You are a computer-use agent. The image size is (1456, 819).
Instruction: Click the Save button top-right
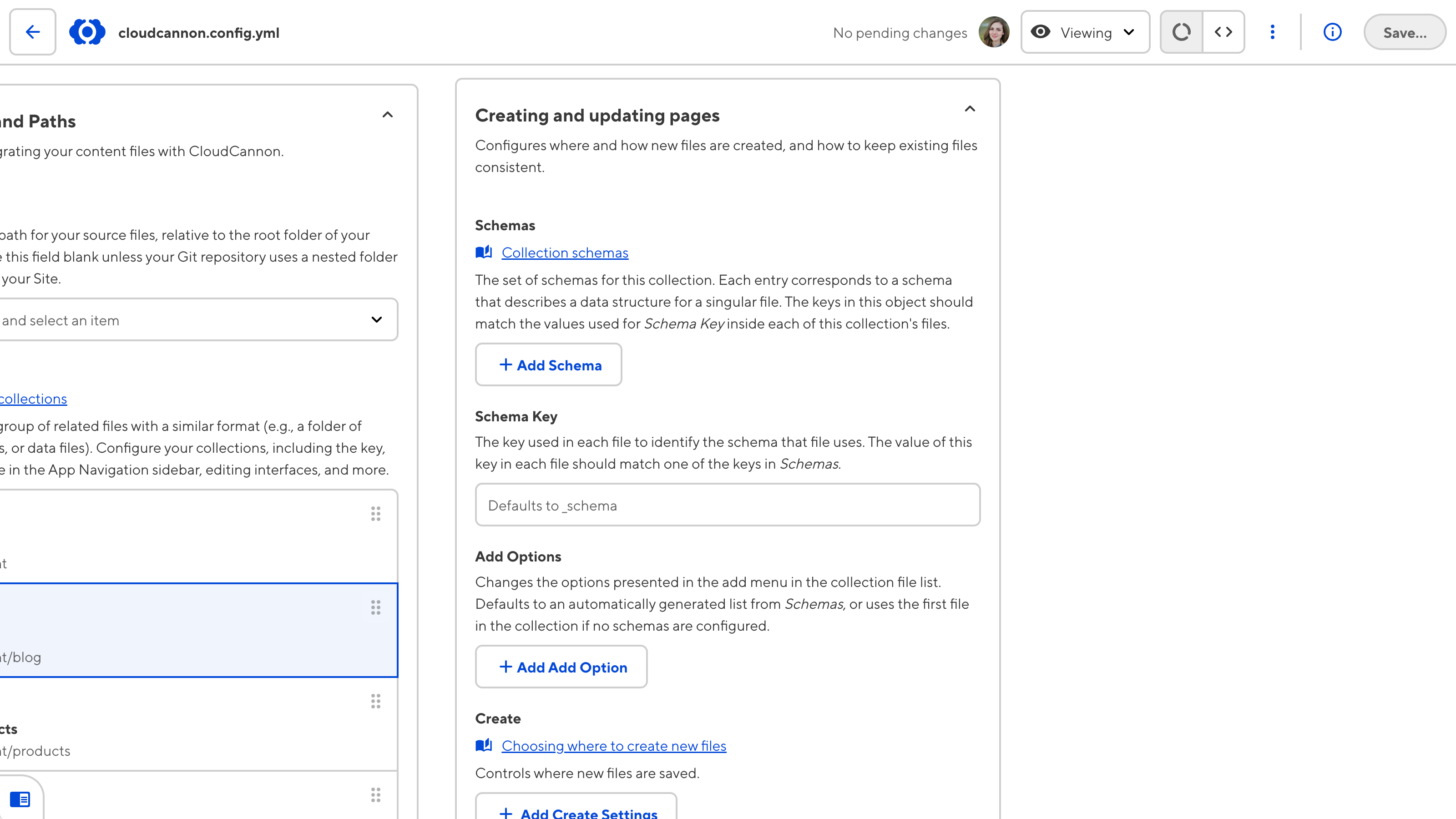(1405, 32)
